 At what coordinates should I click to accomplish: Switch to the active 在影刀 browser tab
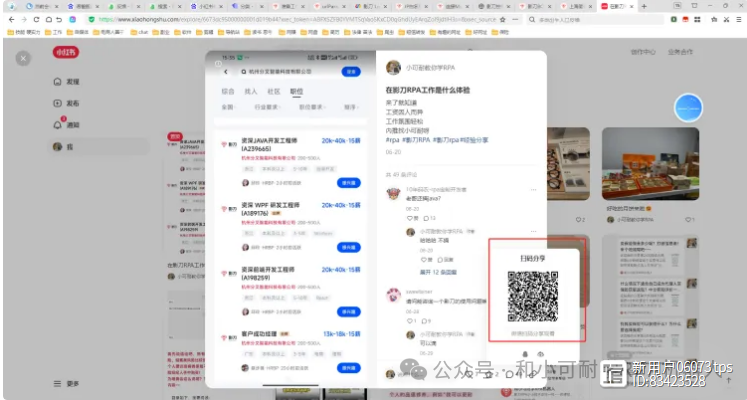[x=617, y=6]
